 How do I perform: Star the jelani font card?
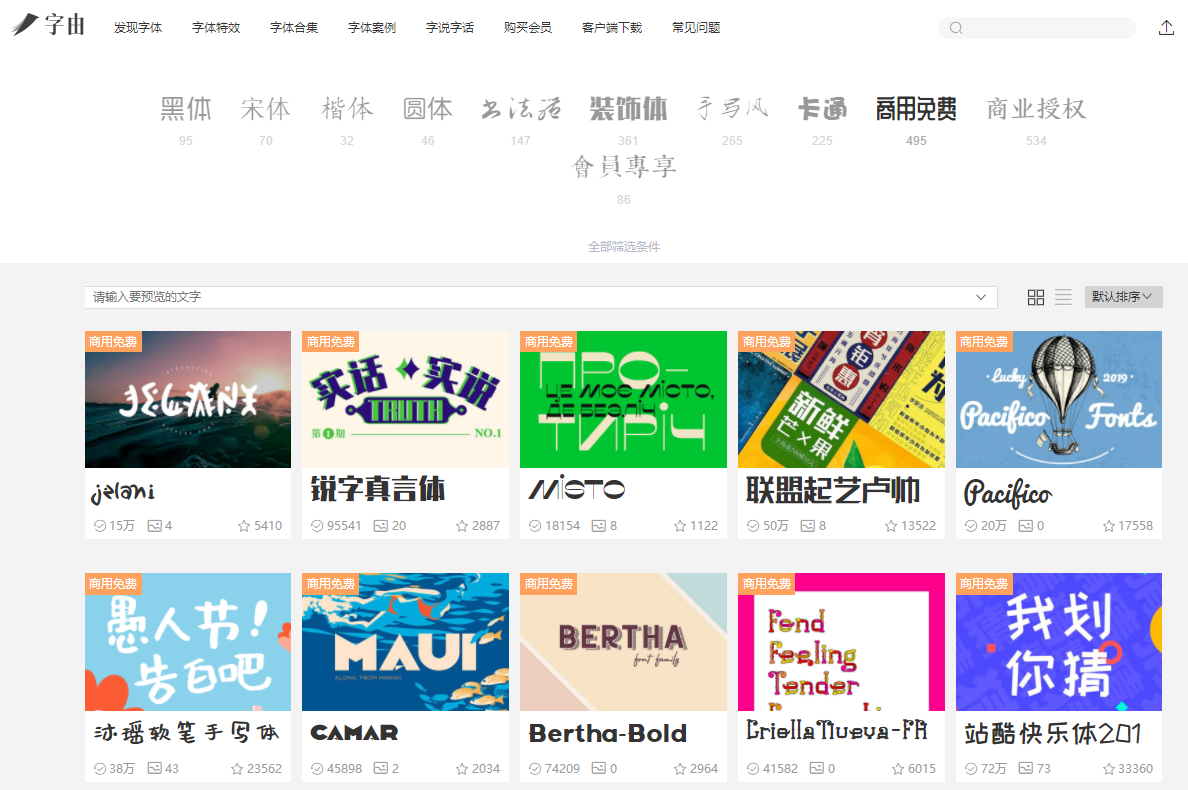coord(244,526)
